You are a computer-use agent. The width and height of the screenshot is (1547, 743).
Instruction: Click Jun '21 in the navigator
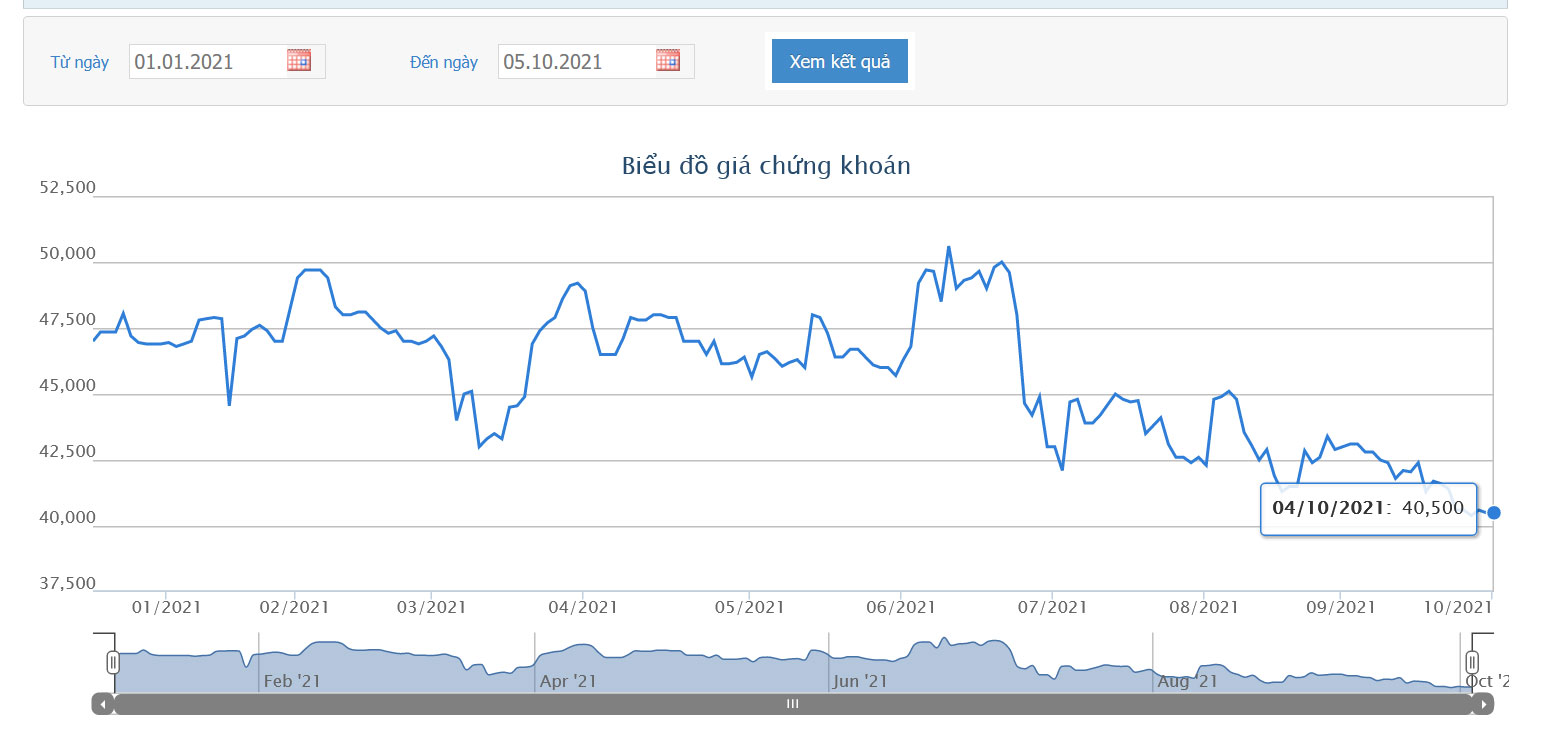(860, 681)
